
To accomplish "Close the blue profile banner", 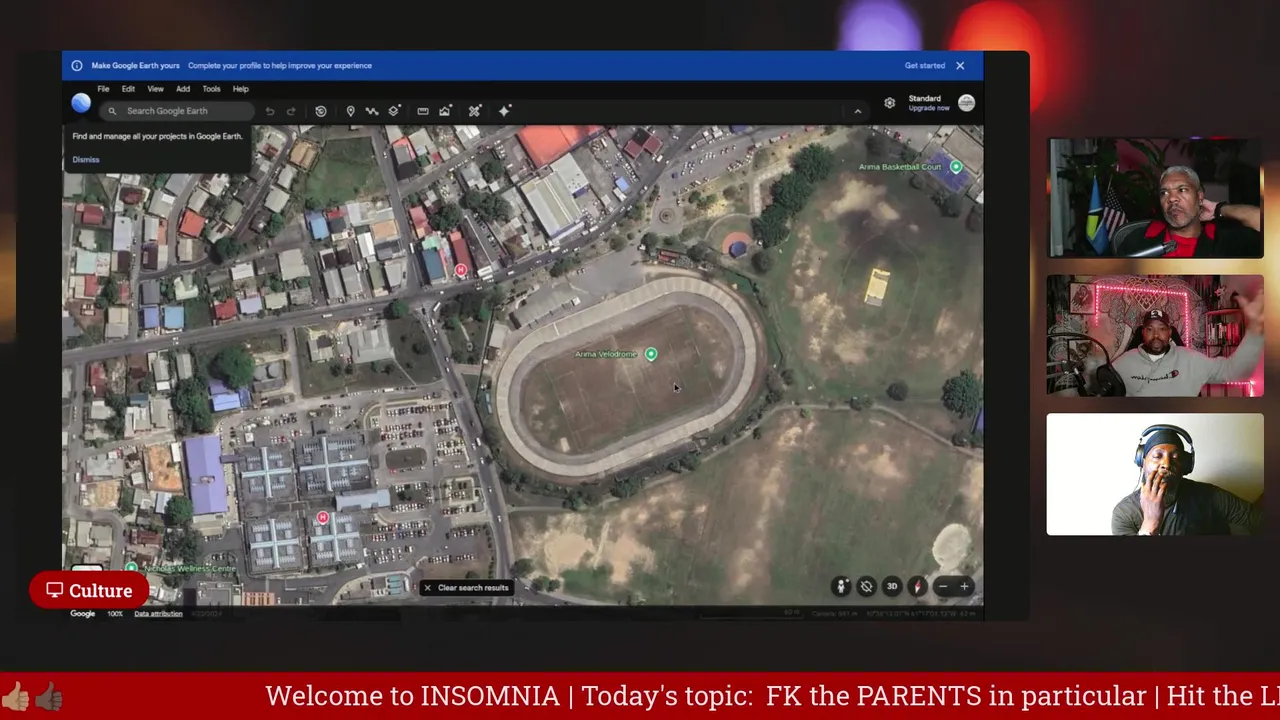I will point(960,66).
